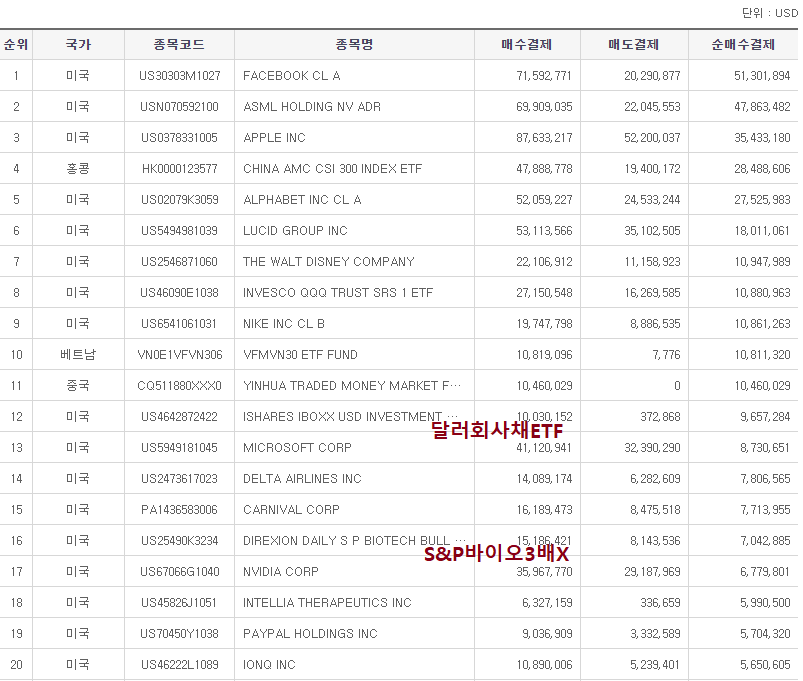Click net buy value 5,650,605
Screen dimensions: 803x681
tap(765, 664)
